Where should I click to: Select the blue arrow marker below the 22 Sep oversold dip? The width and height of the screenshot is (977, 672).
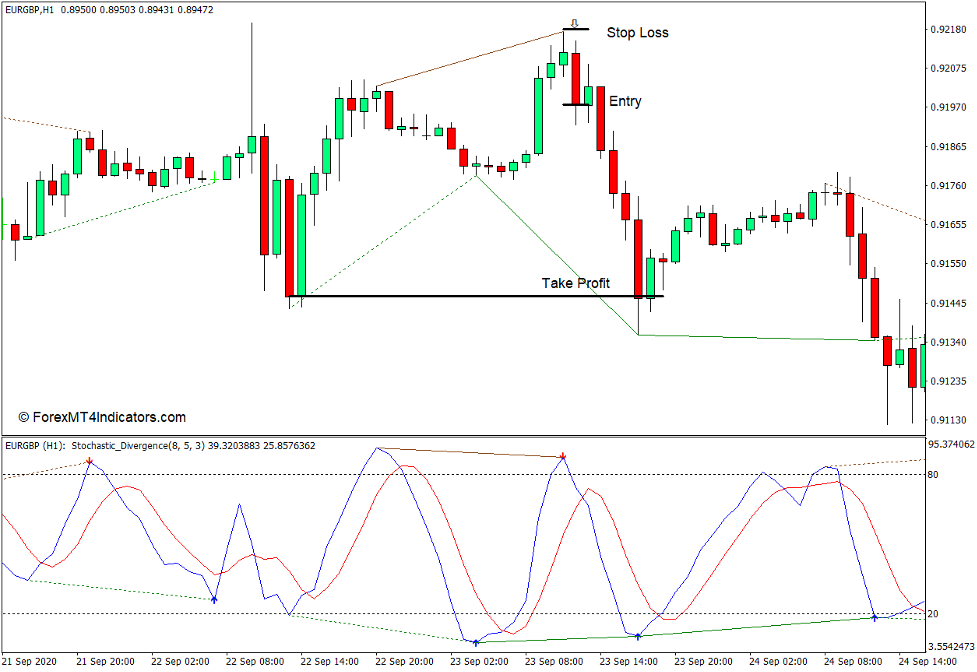215,601
